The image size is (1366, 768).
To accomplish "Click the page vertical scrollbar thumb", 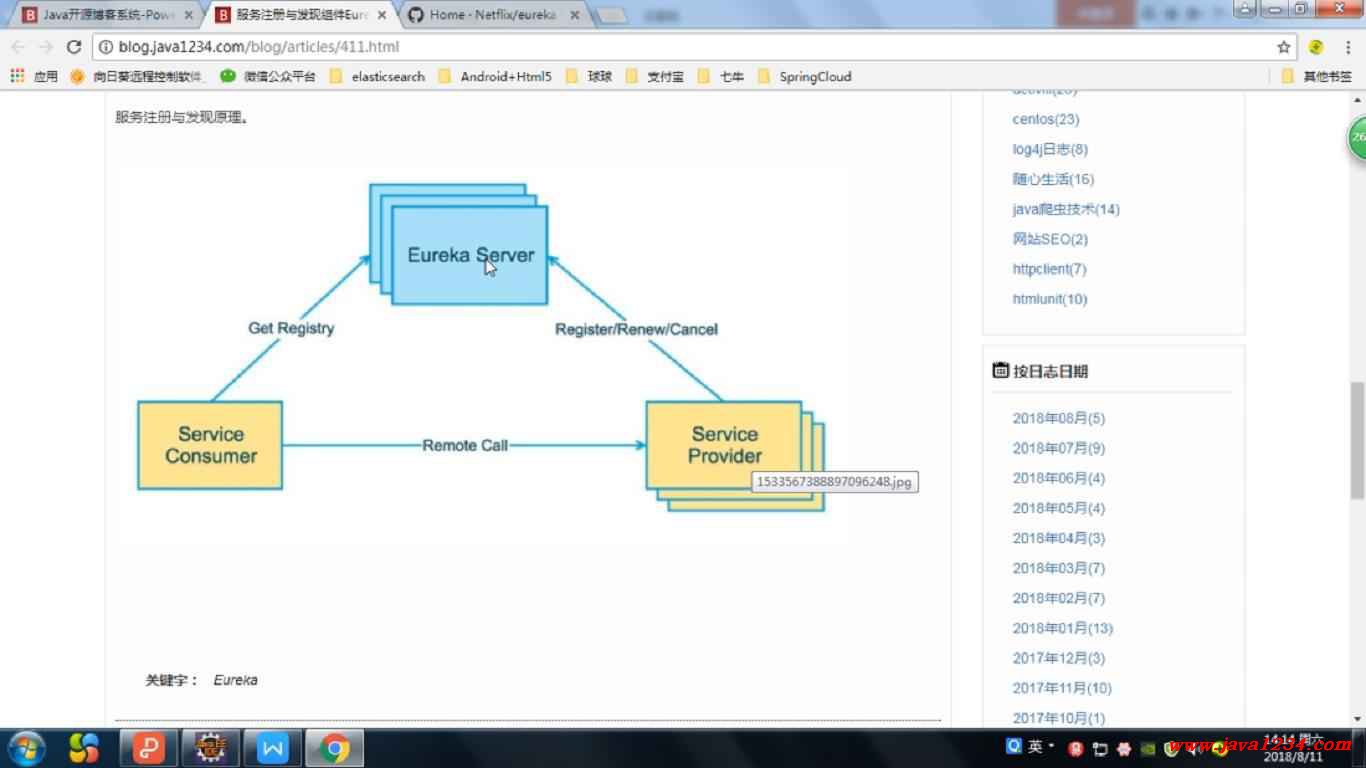I will 1357,439.
